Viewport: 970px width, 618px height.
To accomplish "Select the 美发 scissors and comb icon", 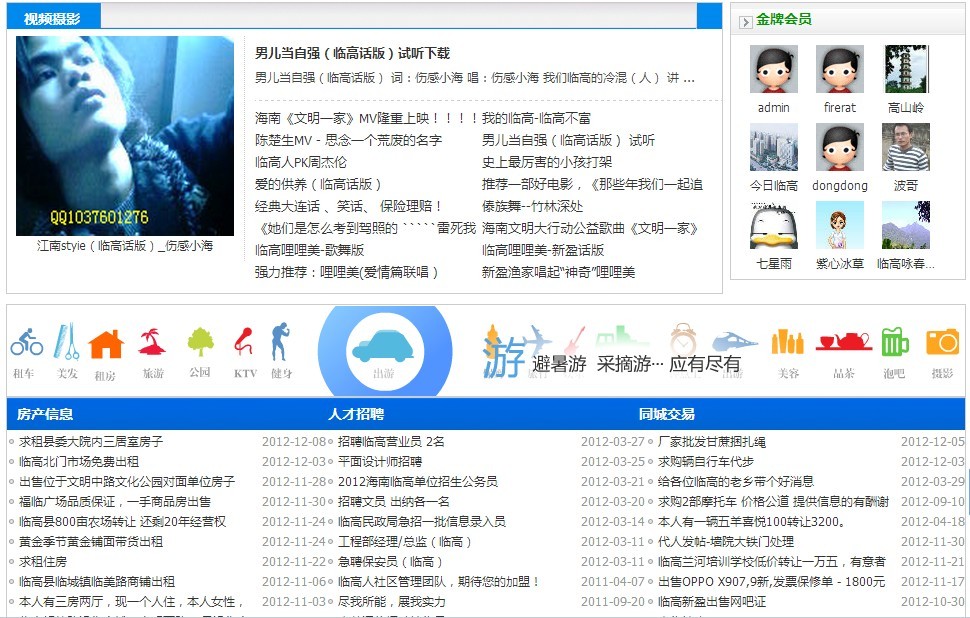I will 66,341.
